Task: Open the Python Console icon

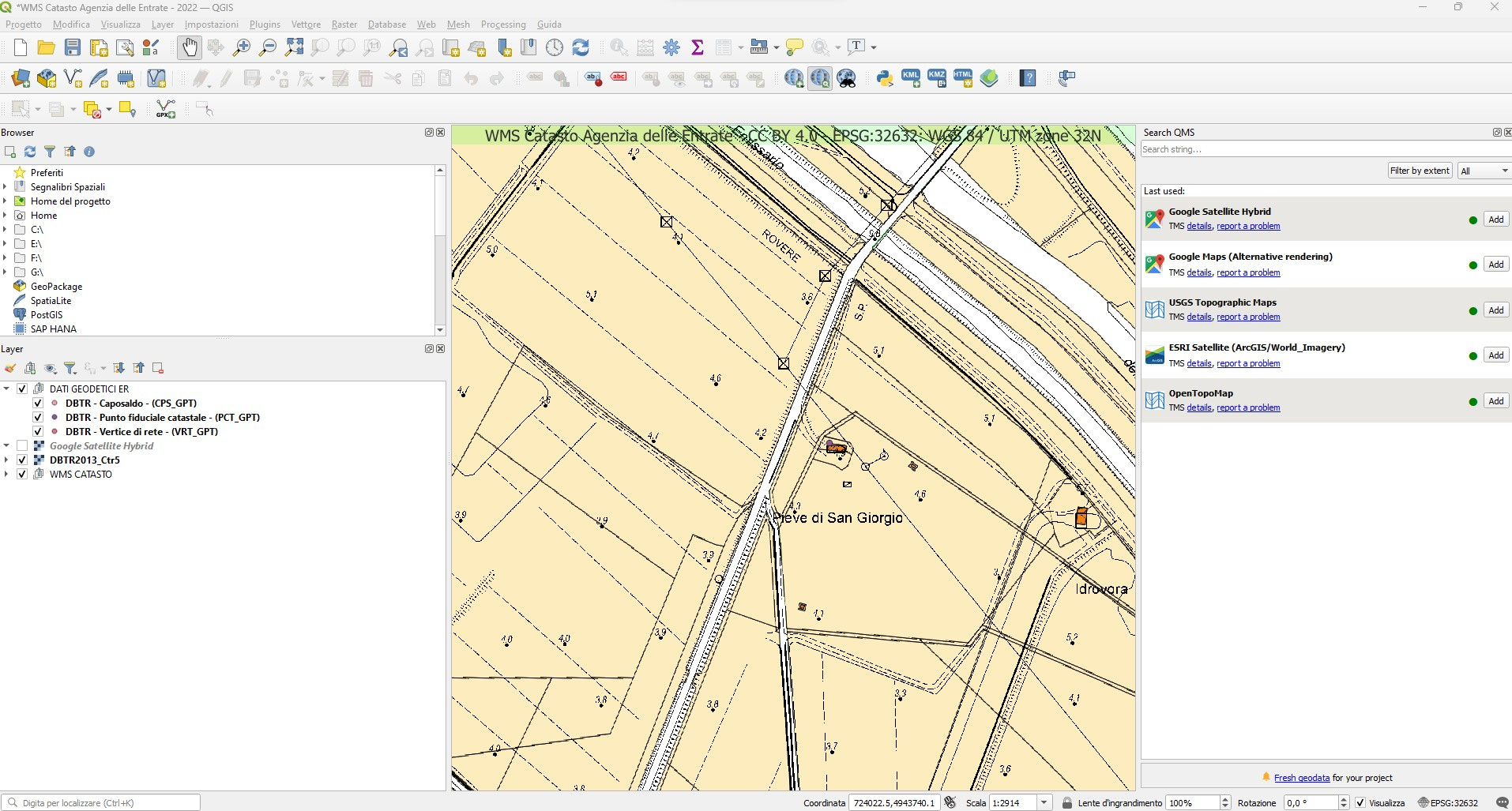Action: coord(885,78)
